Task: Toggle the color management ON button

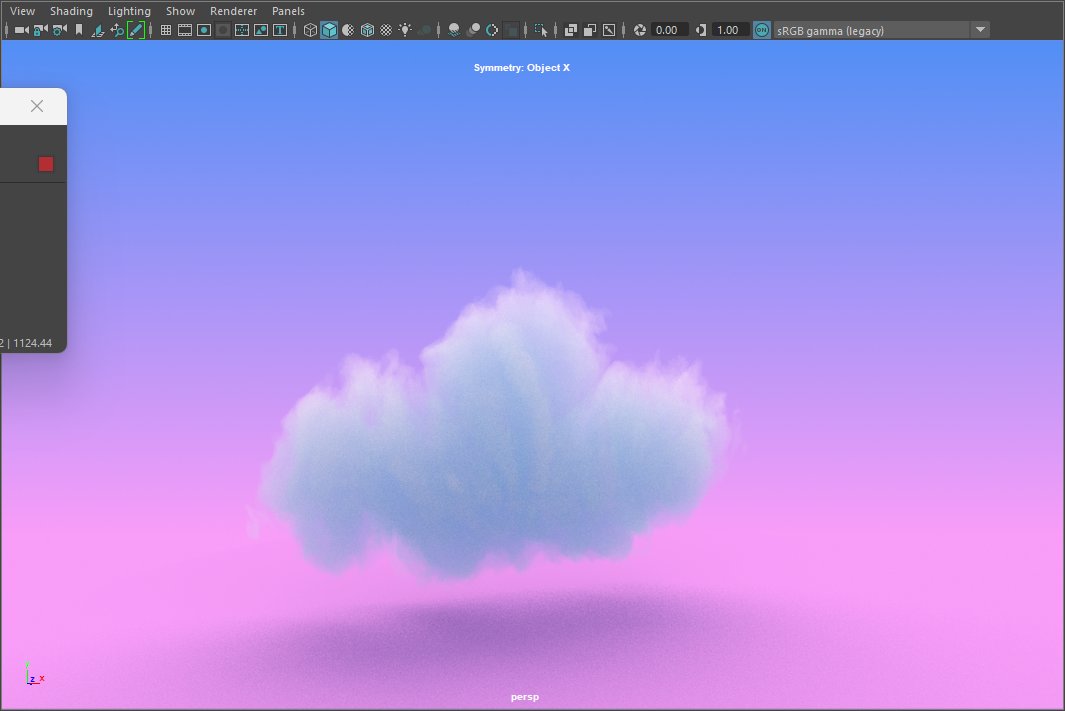Action: point(762,30)
